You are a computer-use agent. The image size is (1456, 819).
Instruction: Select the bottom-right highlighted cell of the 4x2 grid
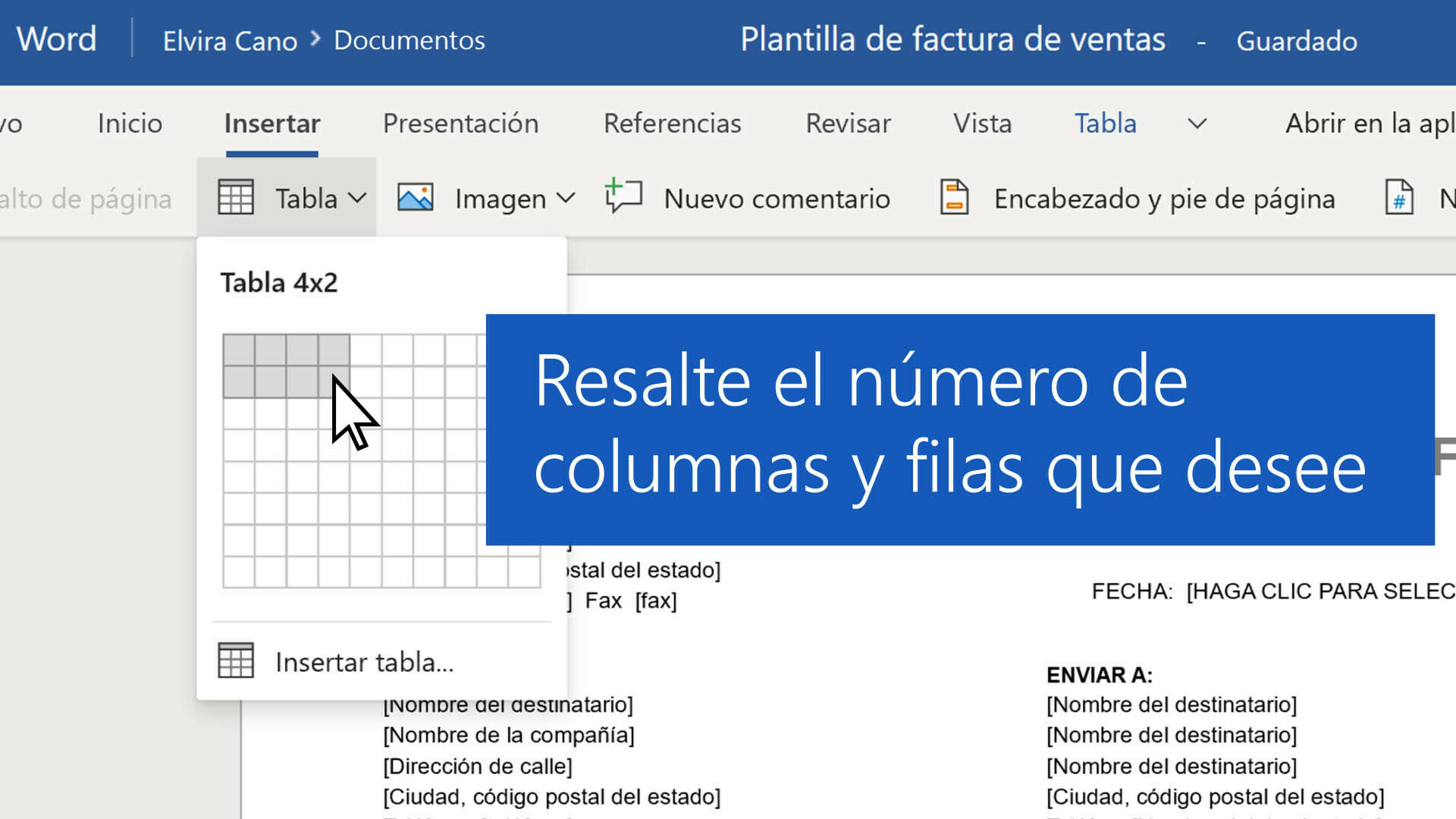[334, 382]
